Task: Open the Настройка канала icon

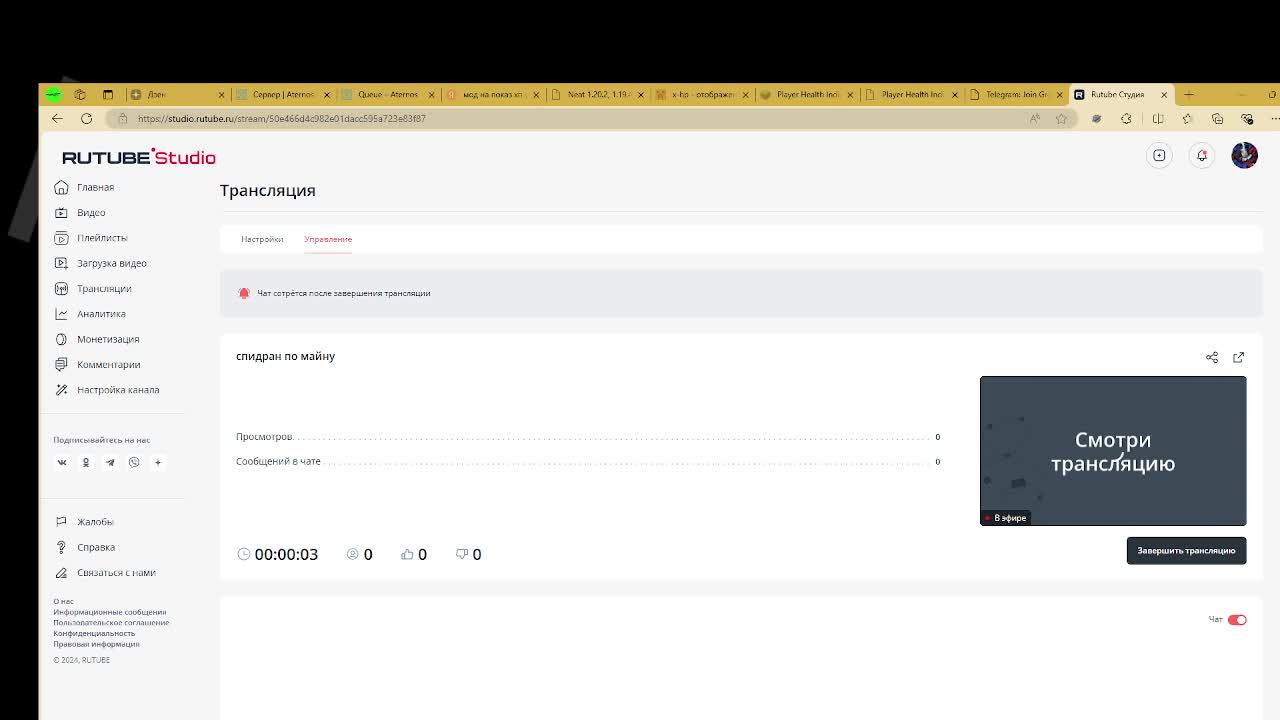Action: click(x=61, y=390)
